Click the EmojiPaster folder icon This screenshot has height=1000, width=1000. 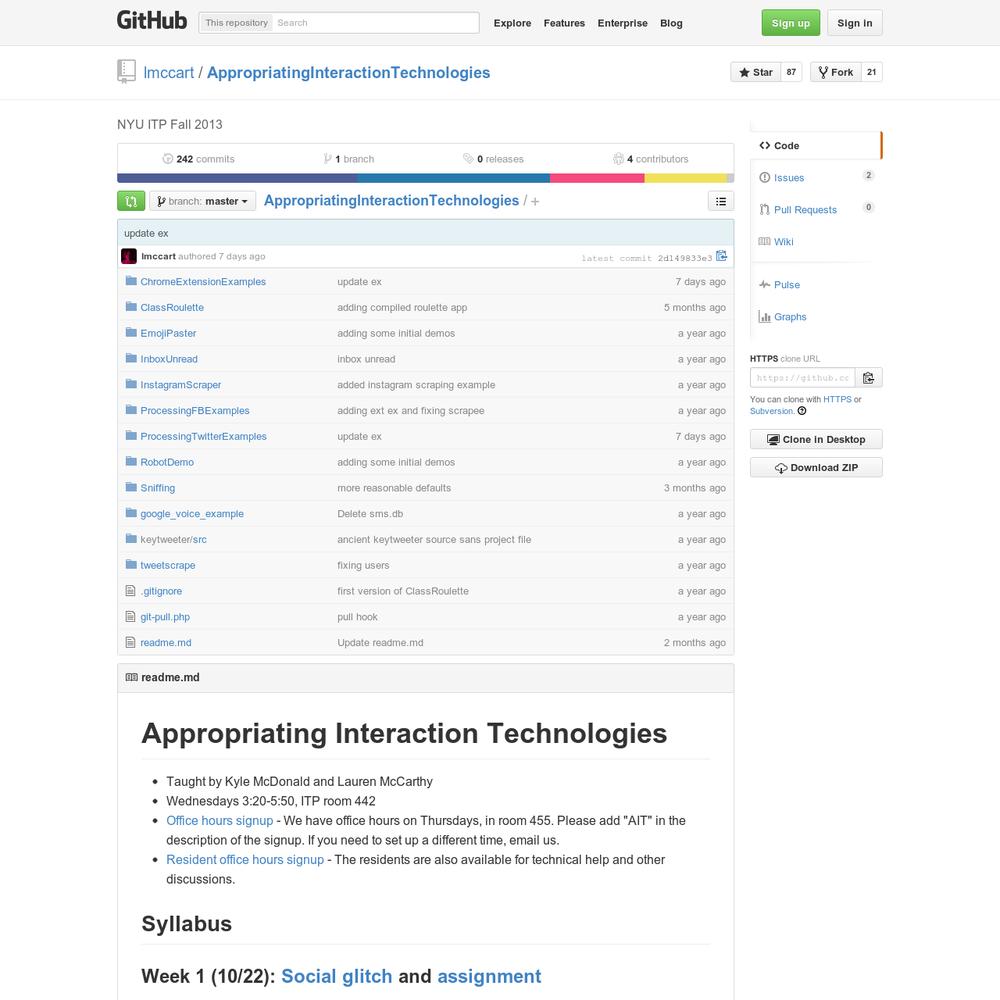click(x=131, y=333)
